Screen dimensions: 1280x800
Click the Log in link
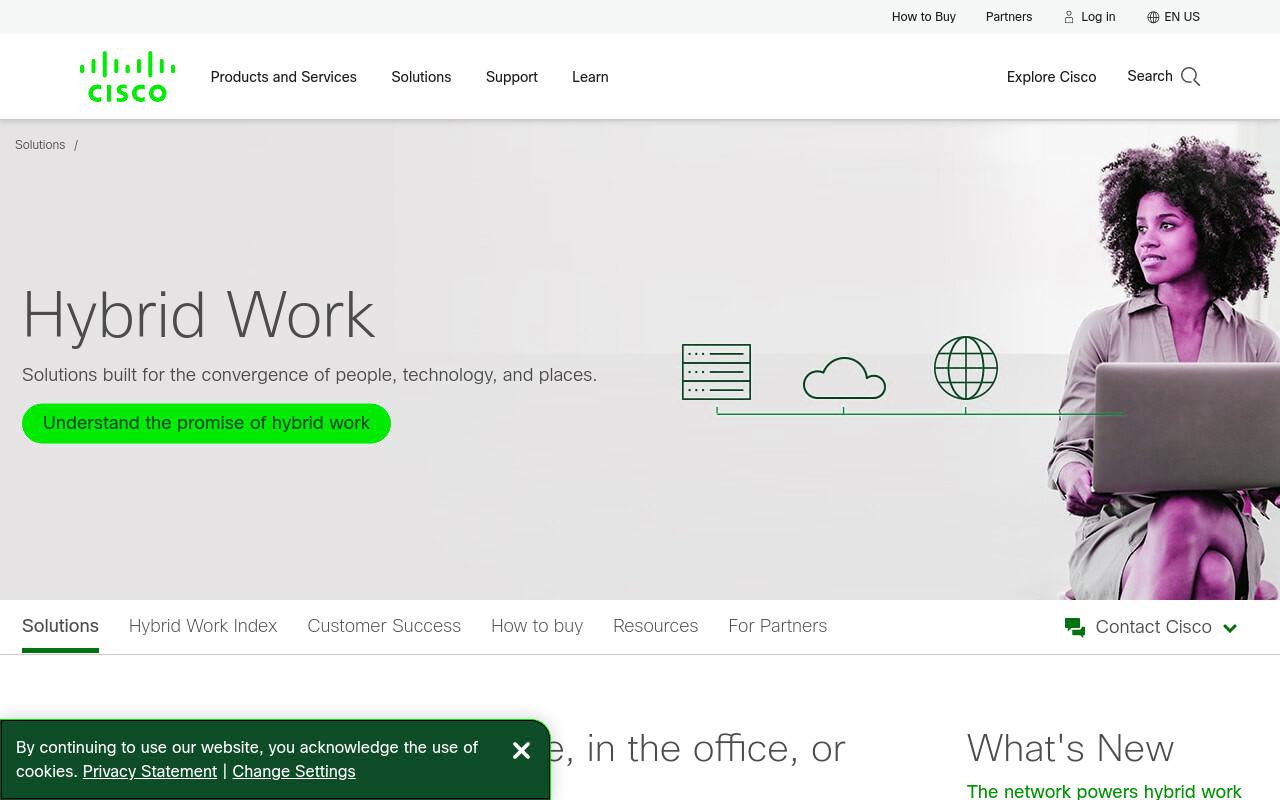point(1098,17)
